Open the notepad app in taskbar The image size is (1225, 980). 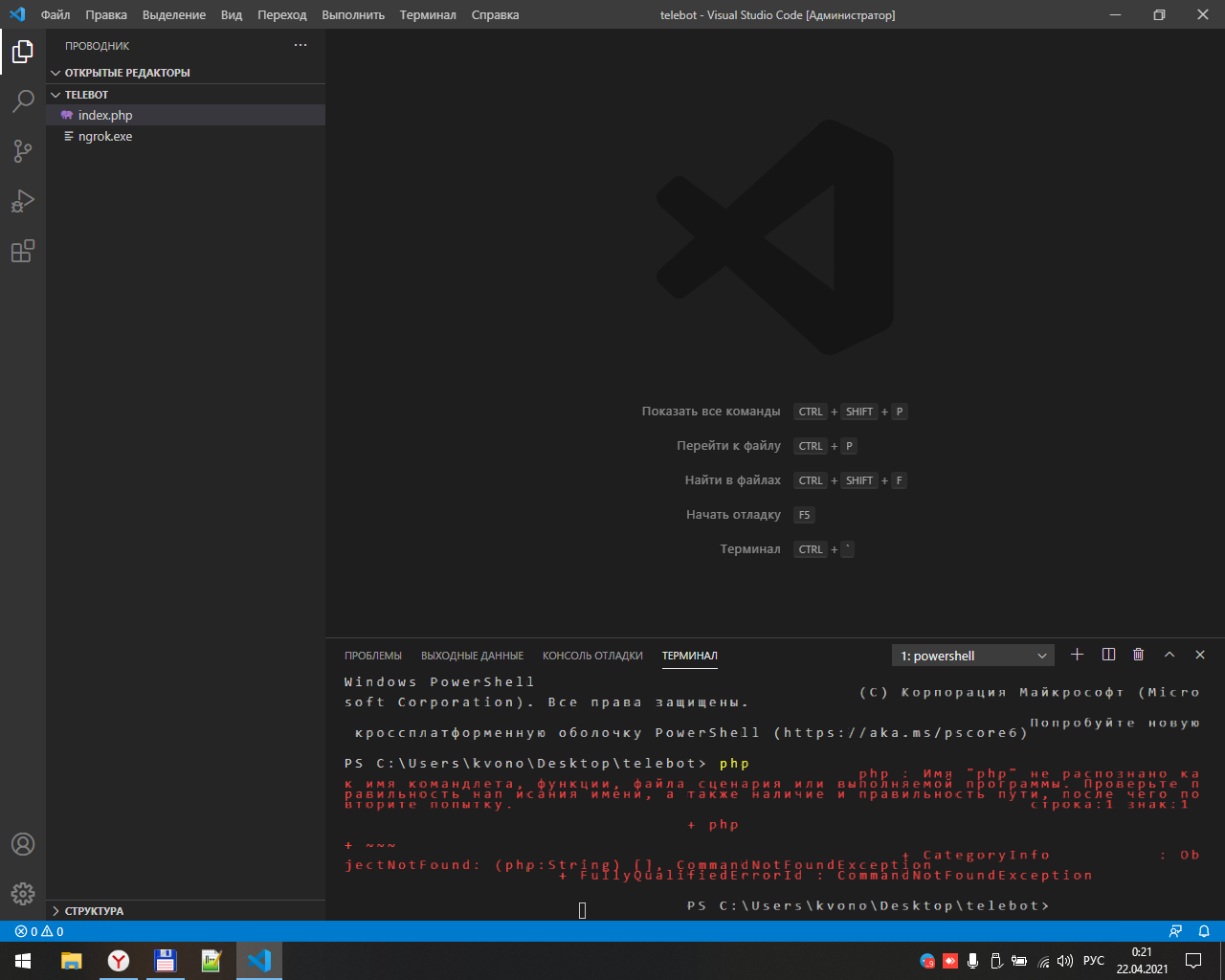pyautogui.click(x=212, y=961)
